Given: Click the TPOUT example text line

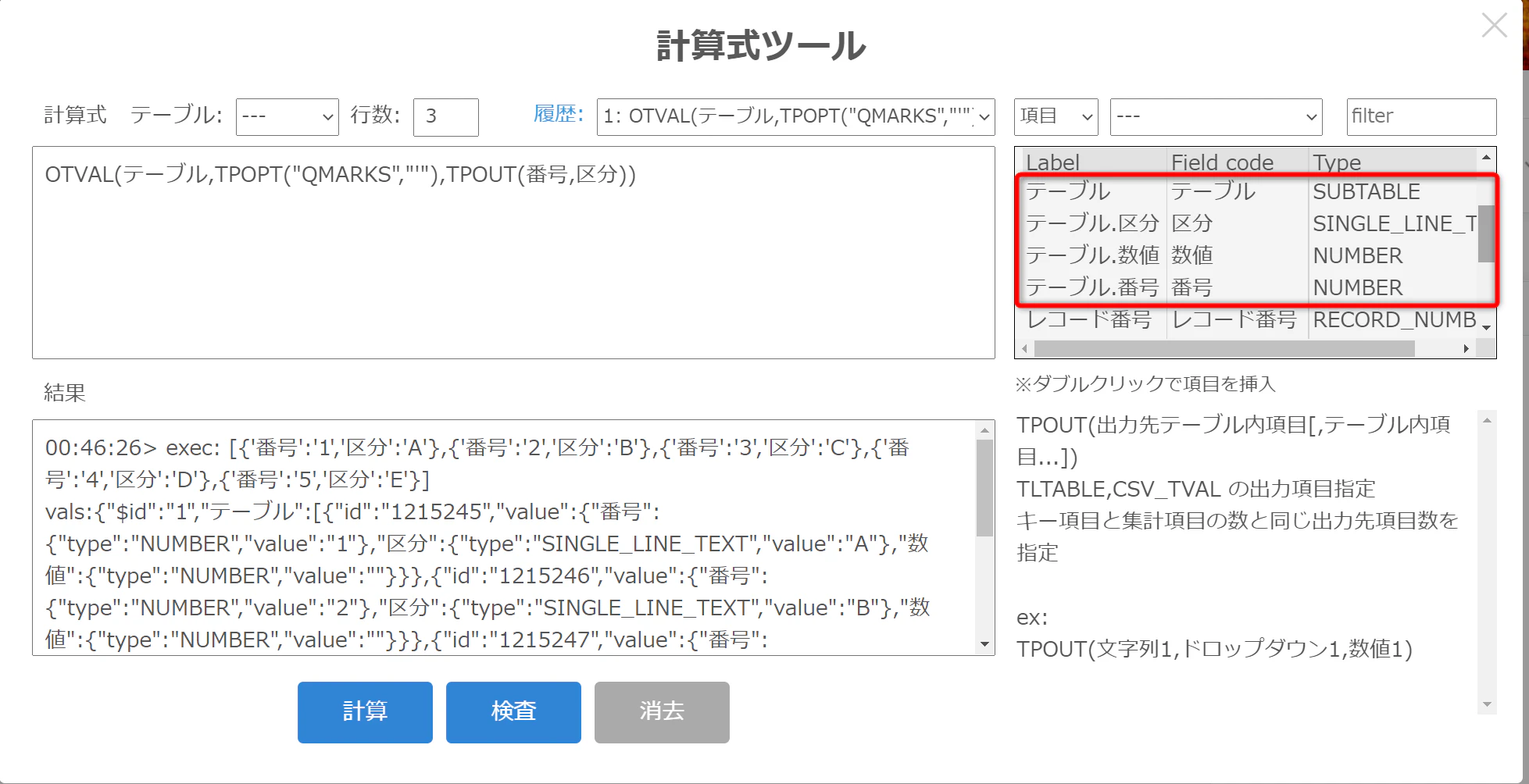Looking at the screenshot, I should pyautogui.click(x=1214, y=649).
